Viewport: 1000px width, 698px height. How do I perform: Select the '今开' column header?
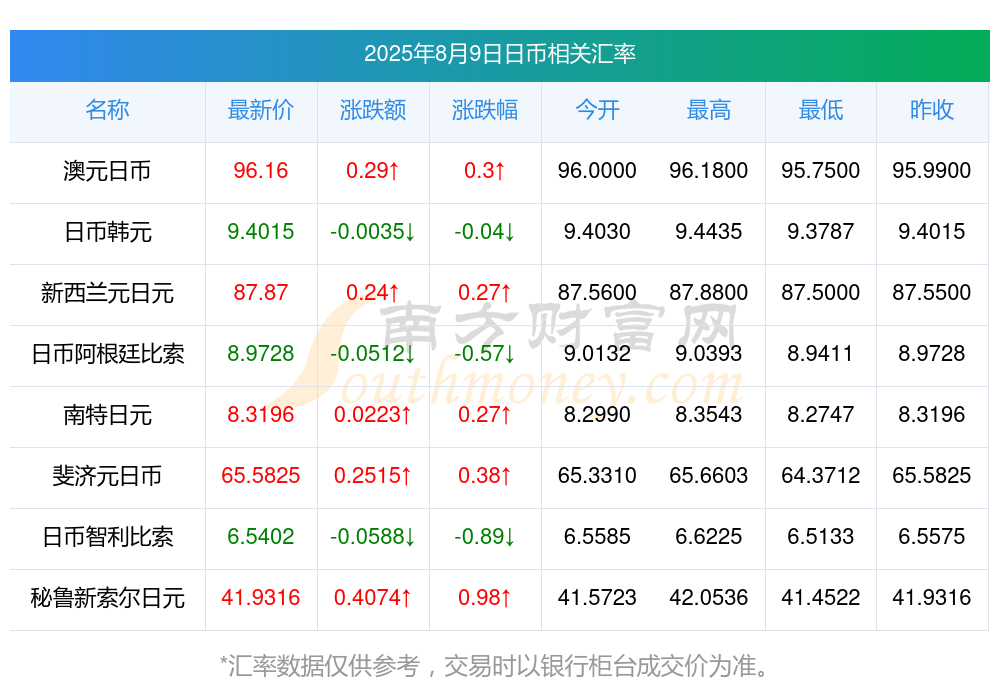coord(597,110)
